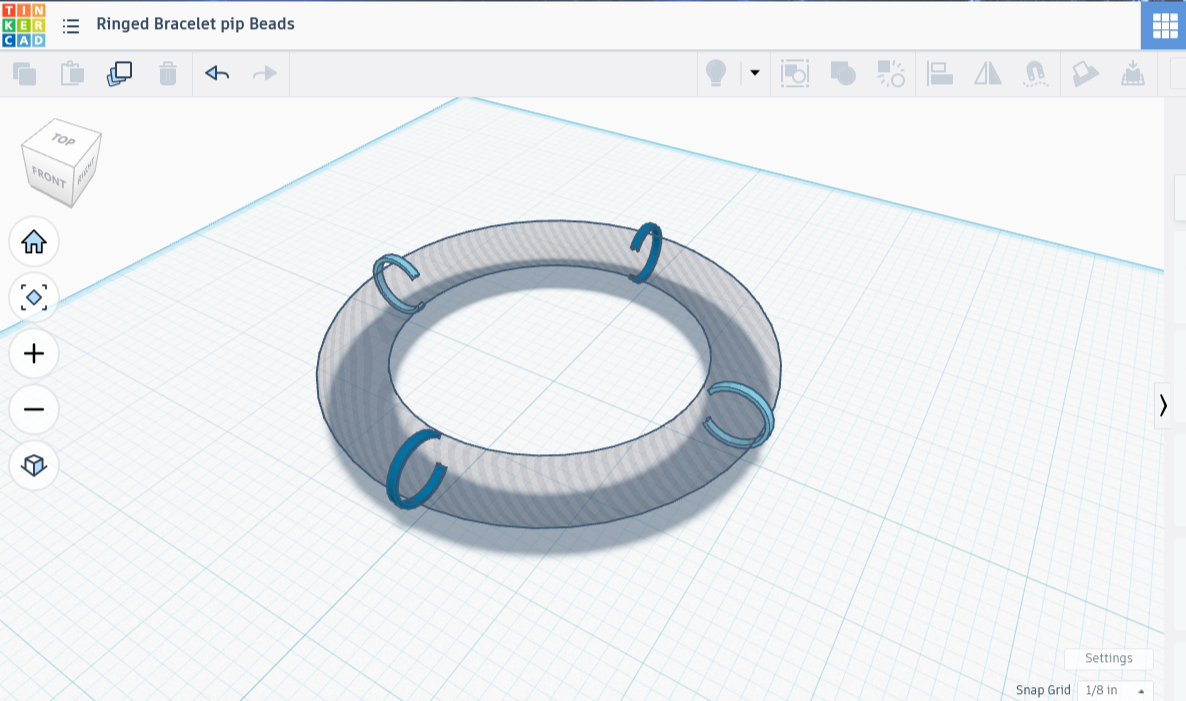This screenshot has height=701, width=1186.
Task: Switch to orthographic view cube icon
Action: click(34, 465)
